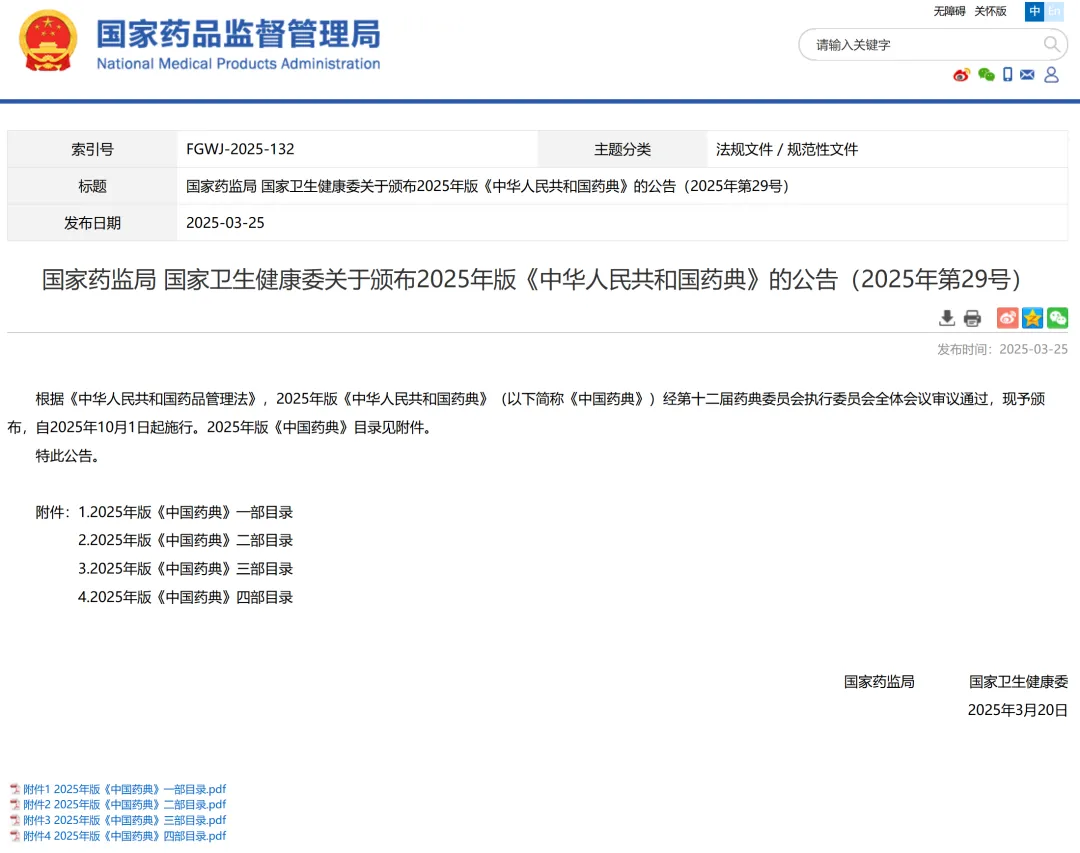Click the email envelope icon in header
The image size is (1080, 853).
(x=1027, y=75)
